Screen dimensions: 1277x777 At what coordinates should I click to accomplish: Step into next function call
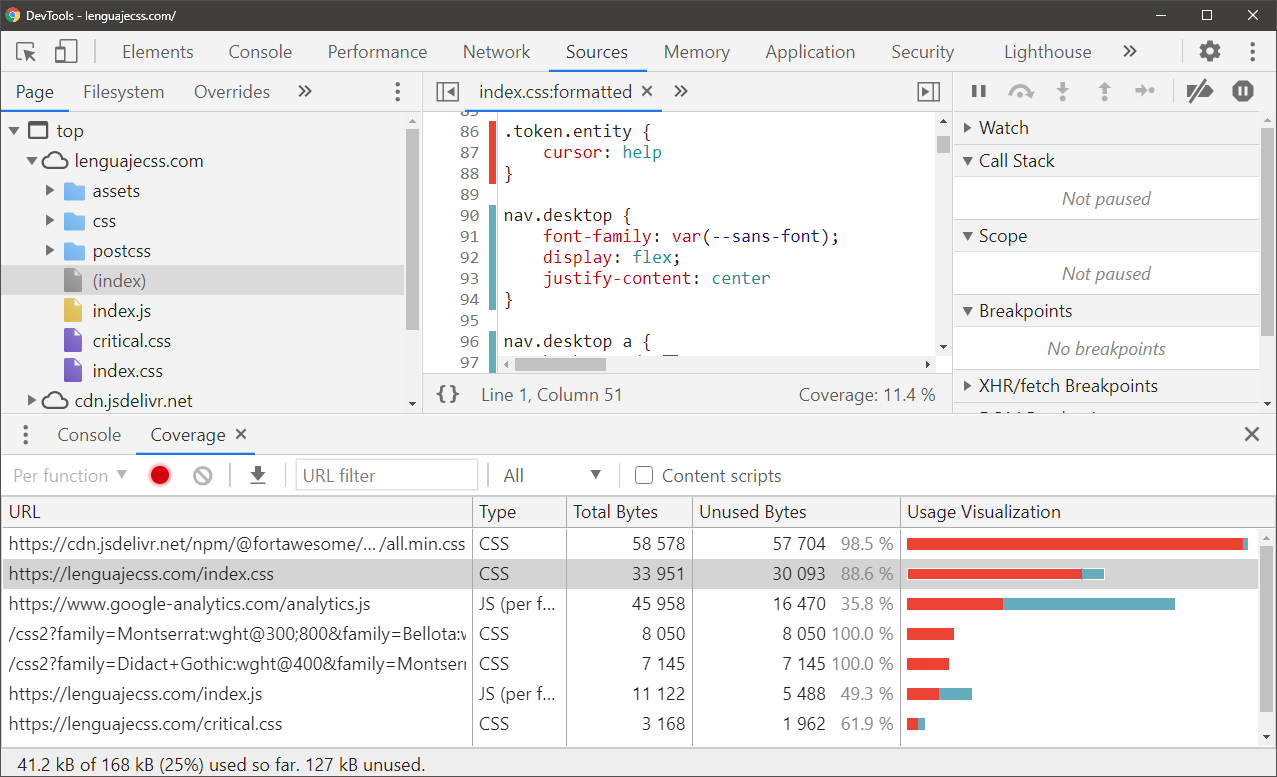point(1063,92)
